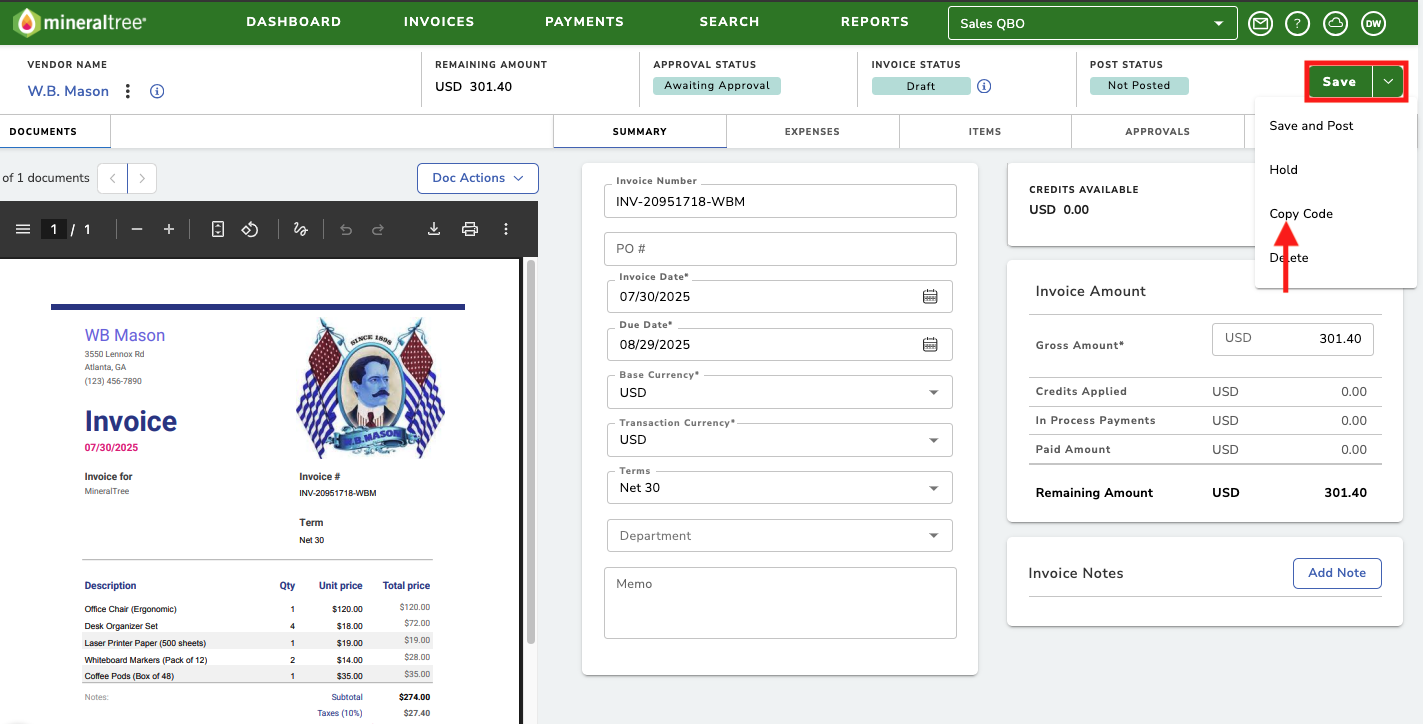This screenshot has height=724, width=1423.
Task: Show invoice status info icon
Action: [x=984, y=86]
